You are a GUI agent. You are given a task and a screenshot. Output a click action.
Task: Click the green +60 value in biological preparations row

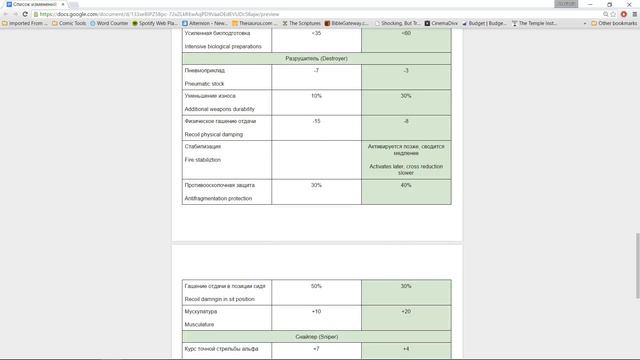(x=406, y=33)
